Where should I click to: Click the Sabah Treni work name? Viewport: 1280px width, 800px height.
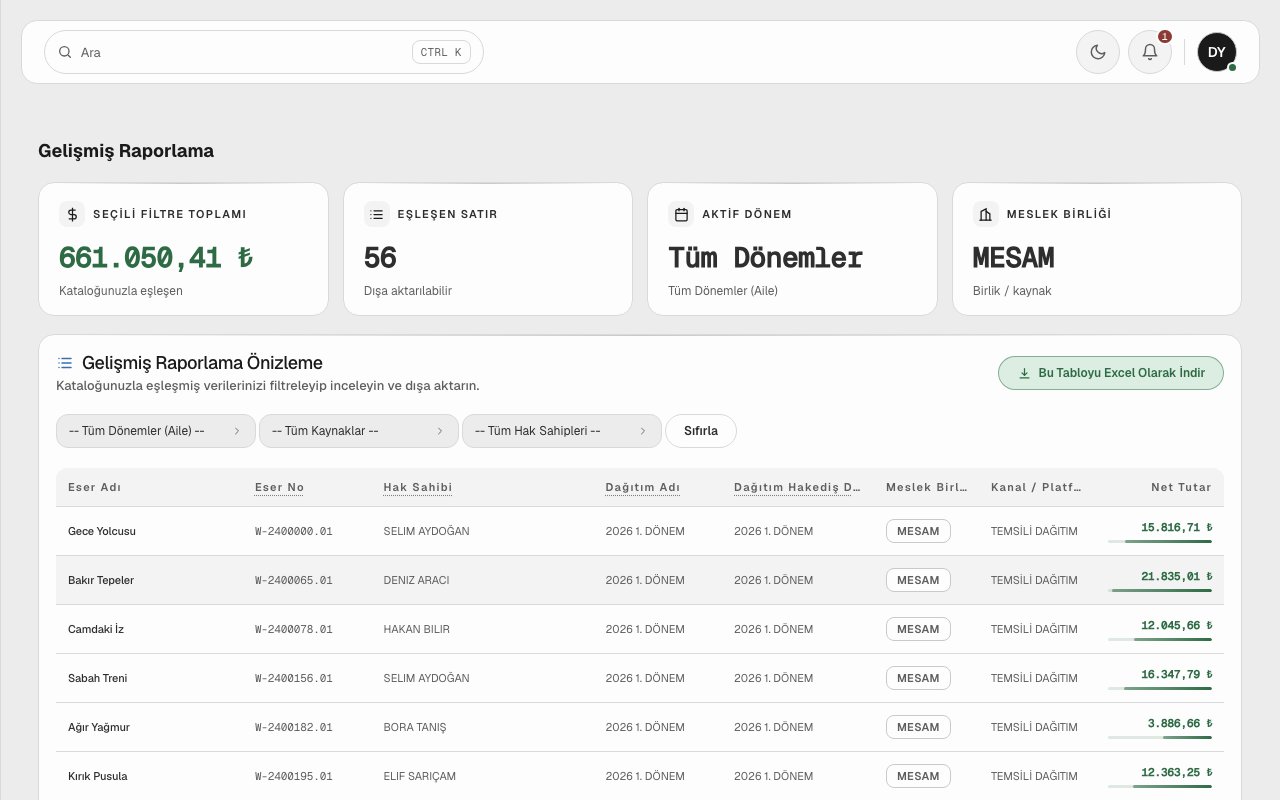[98, 678]
